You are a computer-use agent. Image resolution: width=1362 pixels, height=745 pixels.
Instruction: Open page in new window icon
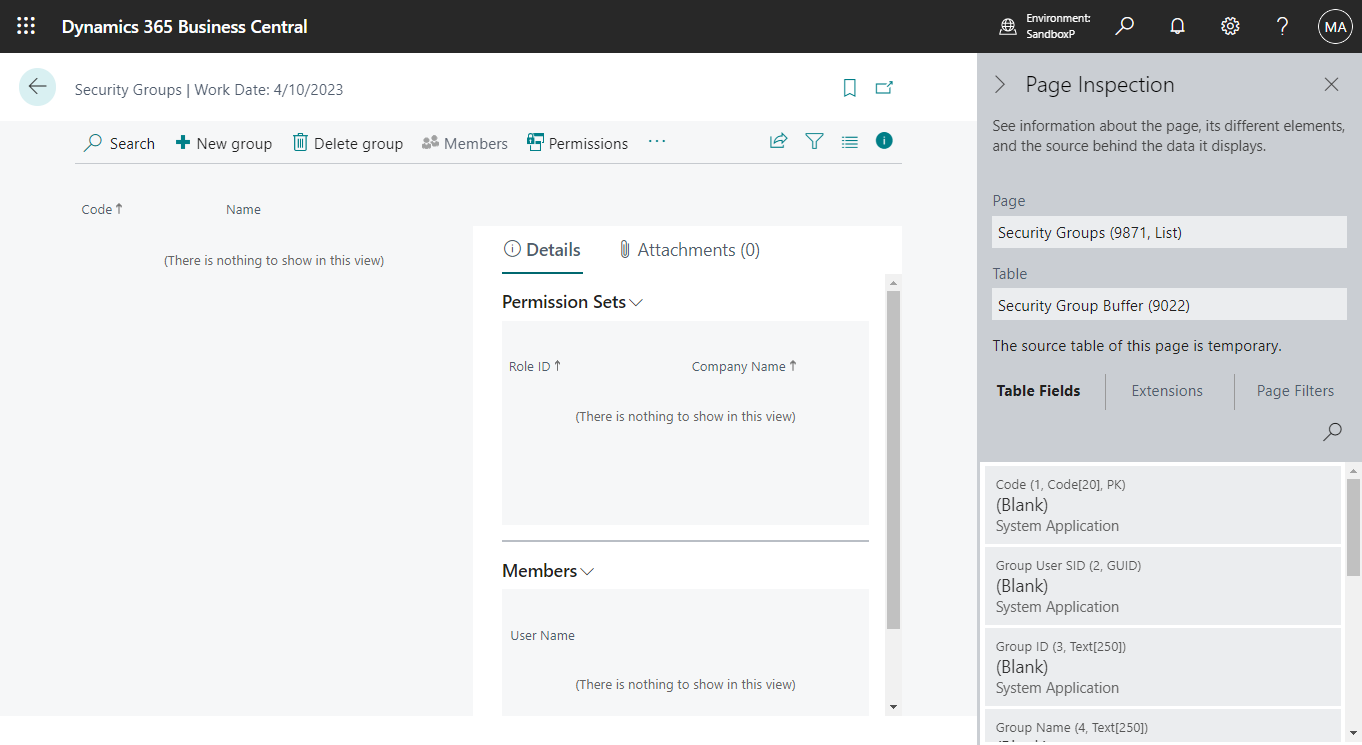click(884, 88)
